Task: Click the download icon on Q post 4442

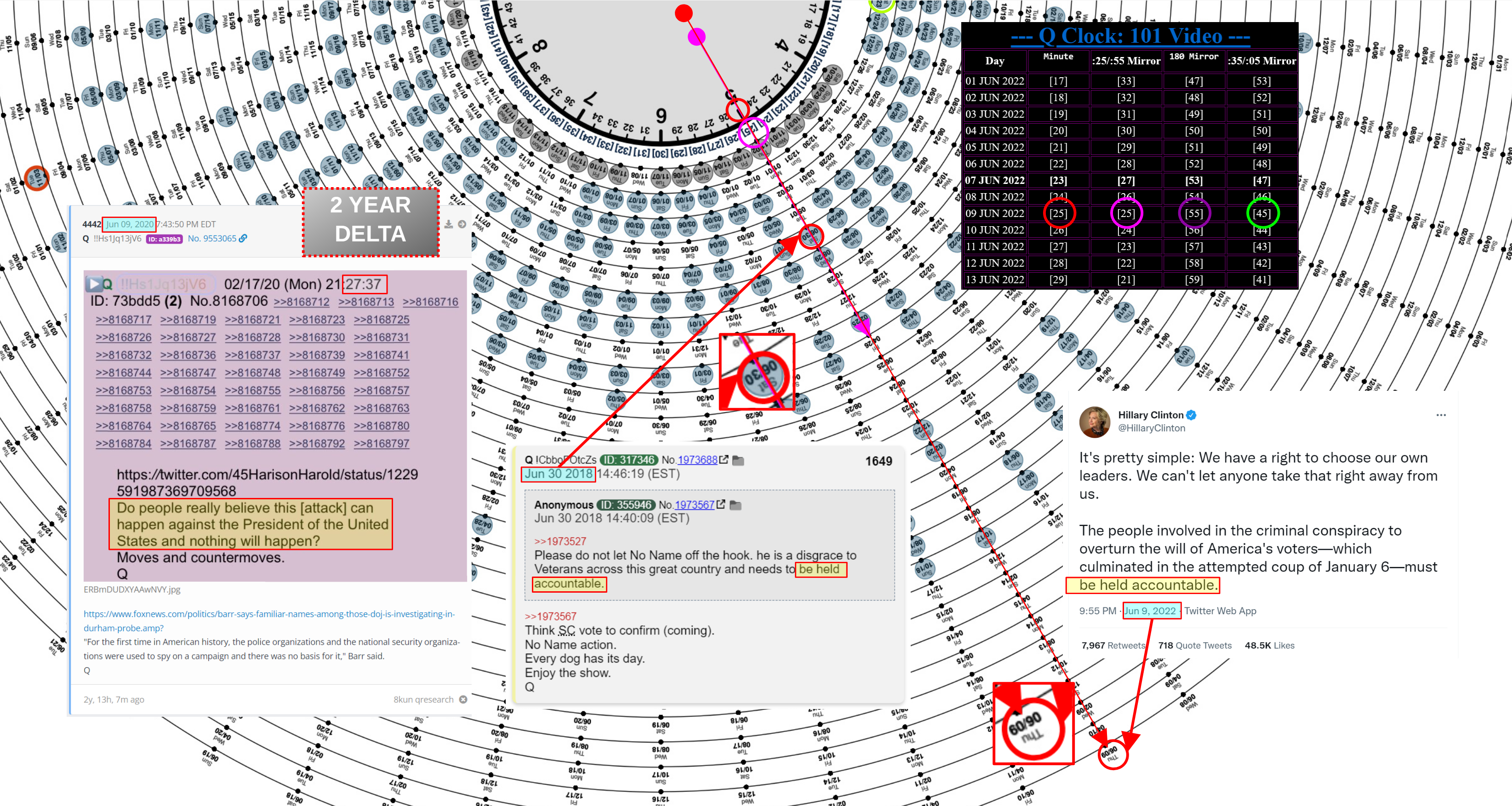Action: 448,224
